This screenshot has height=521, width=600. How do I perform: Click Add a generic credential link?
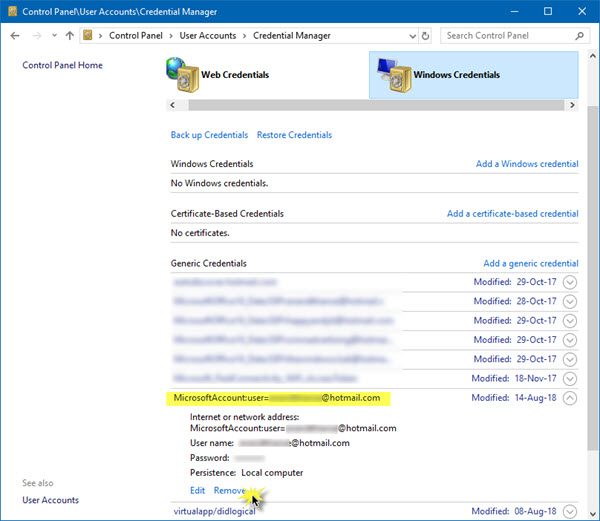(531, 263)
